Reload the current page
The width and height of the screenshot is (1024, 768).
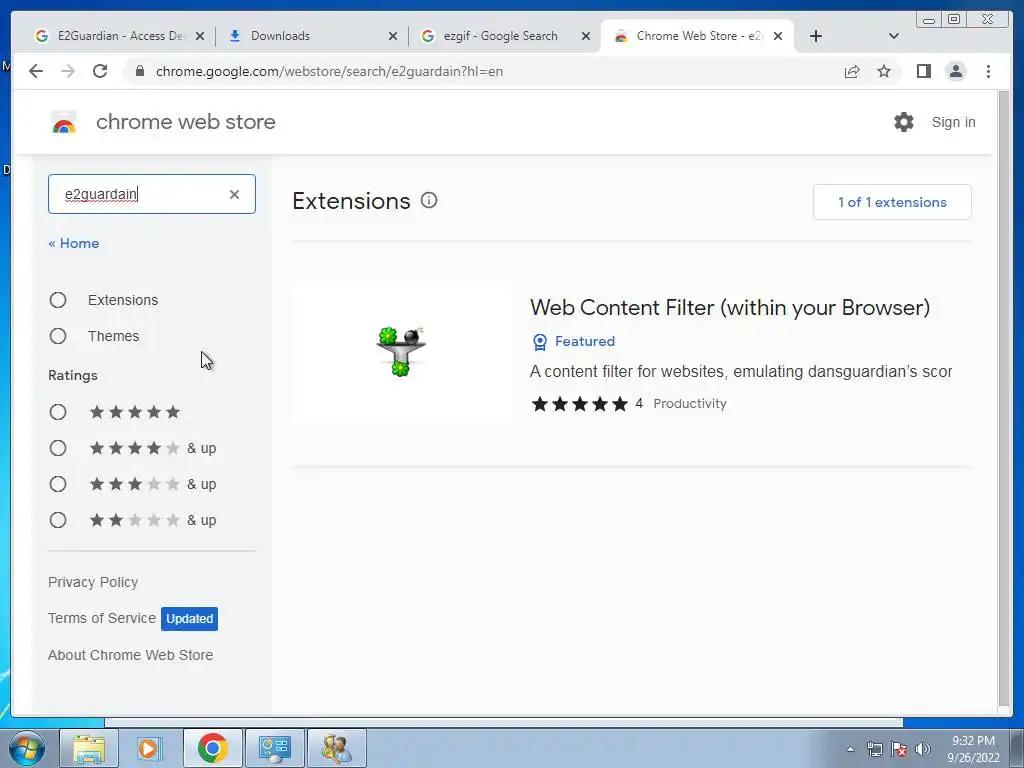tap(100, 71)
